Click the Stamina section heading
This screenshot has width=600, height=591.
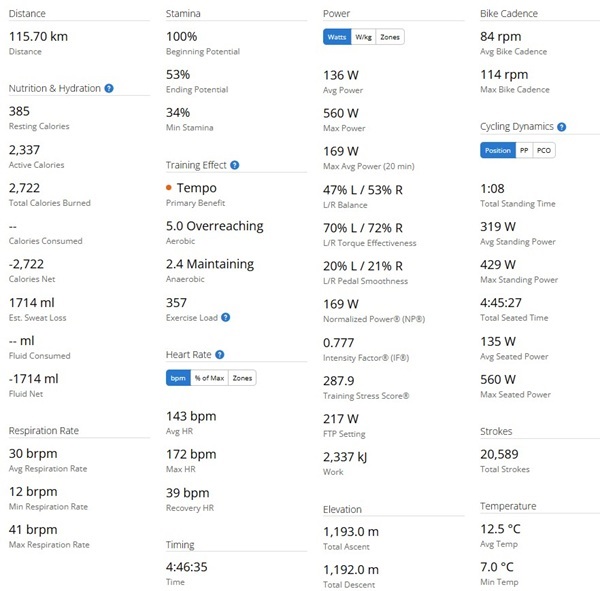click(x=183, y=14)
